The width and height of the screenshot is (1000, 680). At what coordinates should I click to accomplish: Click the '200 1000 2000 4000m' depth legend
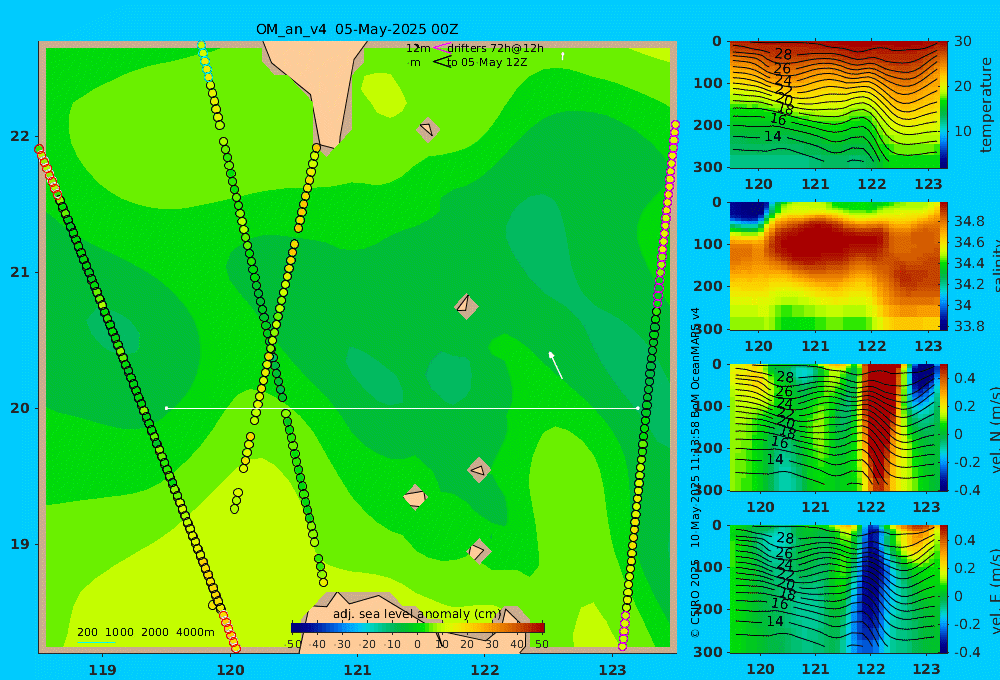point(145,632)
